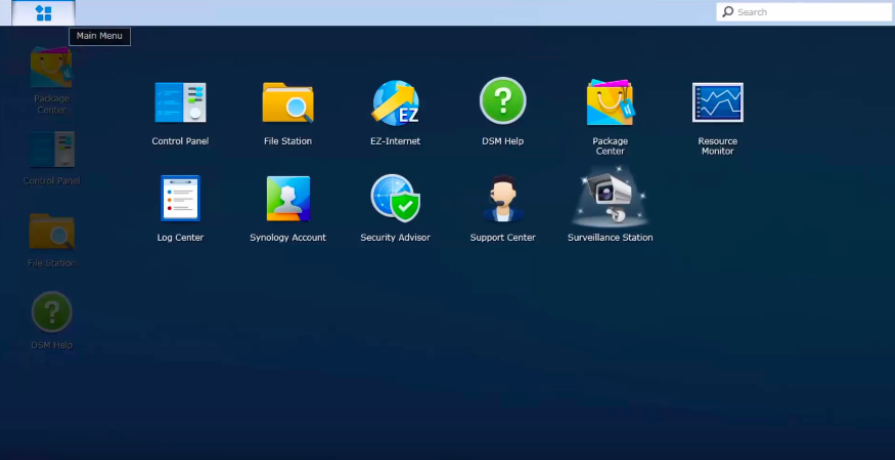Open the Main Menu button
Viewport: 895px width, 460px height.
(43, 13)
